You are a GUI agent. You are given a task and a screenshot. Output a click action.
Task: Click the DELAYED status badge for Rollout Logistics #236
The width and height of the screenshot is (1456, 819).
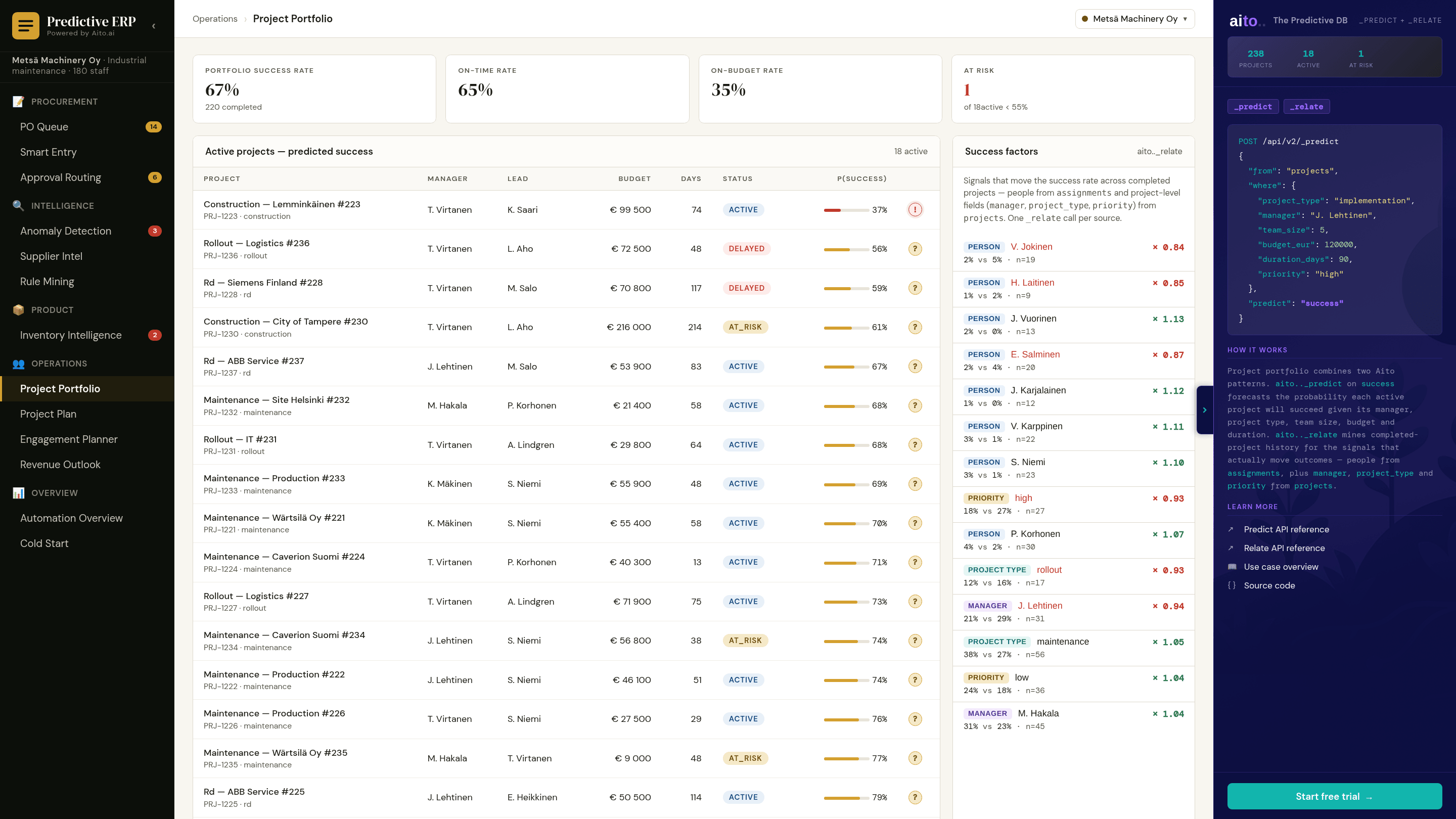(x=746, y=249)
